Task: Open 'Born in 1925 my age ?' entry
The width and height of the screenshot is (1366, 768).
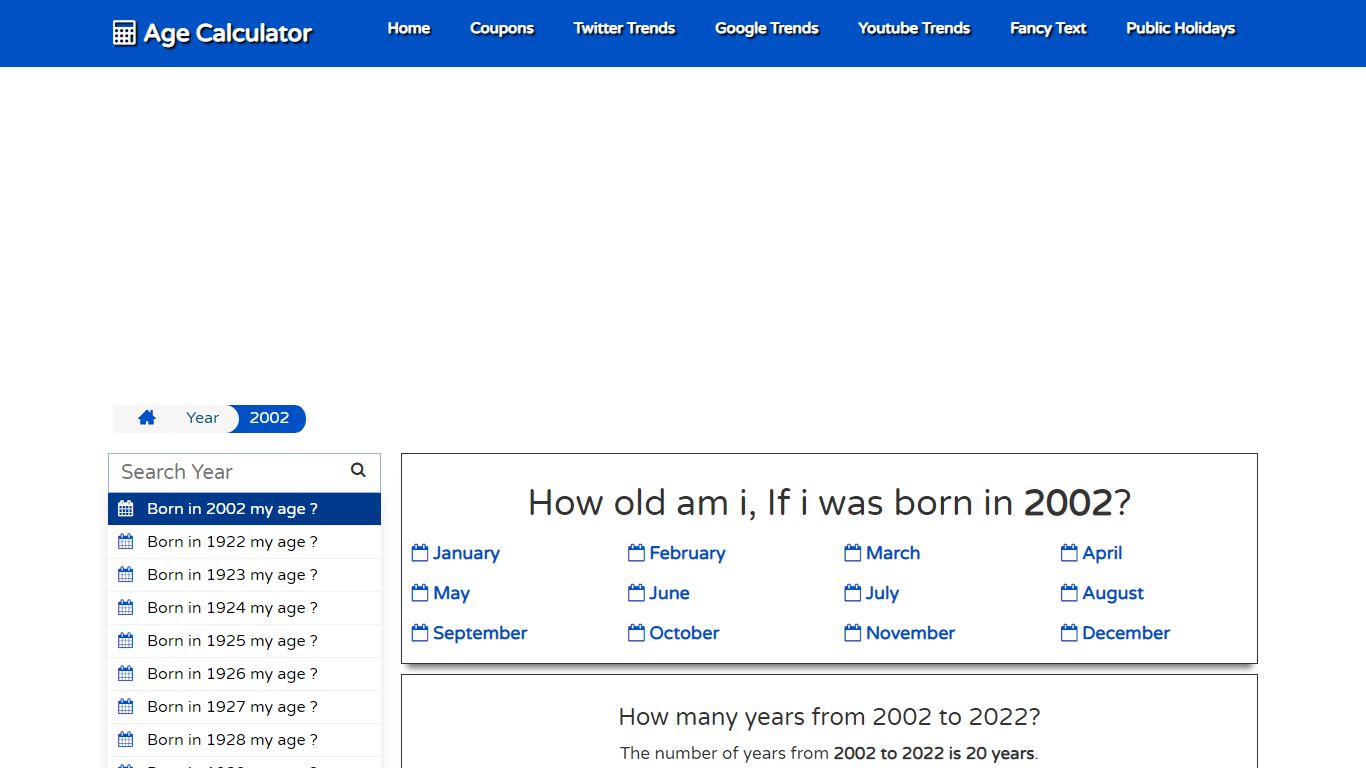Action: coord(244,641)
